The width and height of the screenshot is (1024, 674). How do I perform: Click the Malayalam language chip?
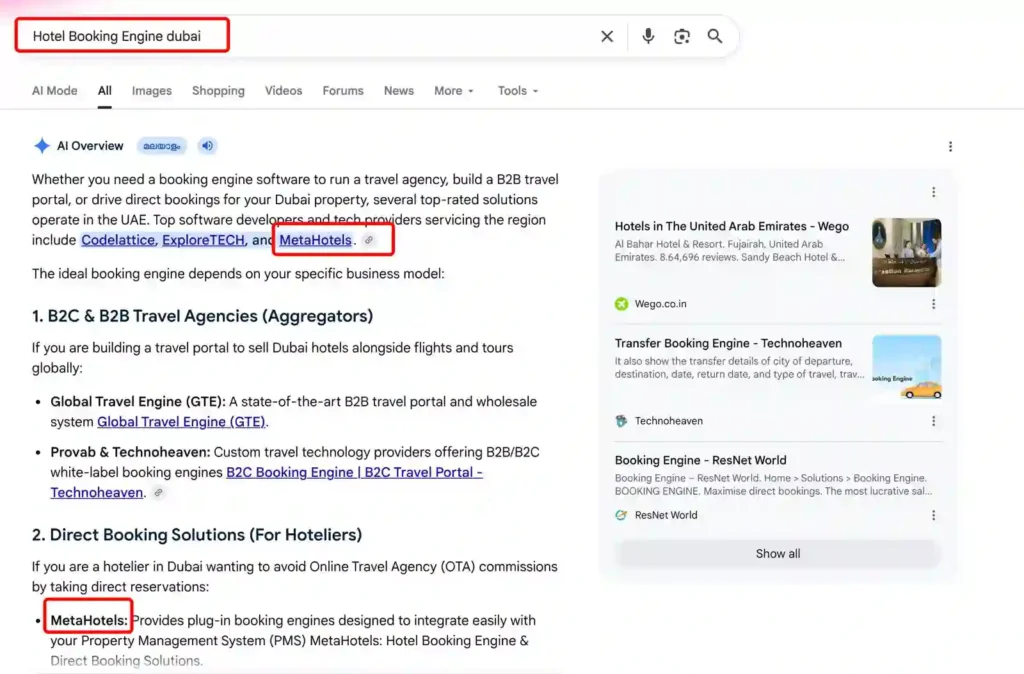click(x=161, y=146)
